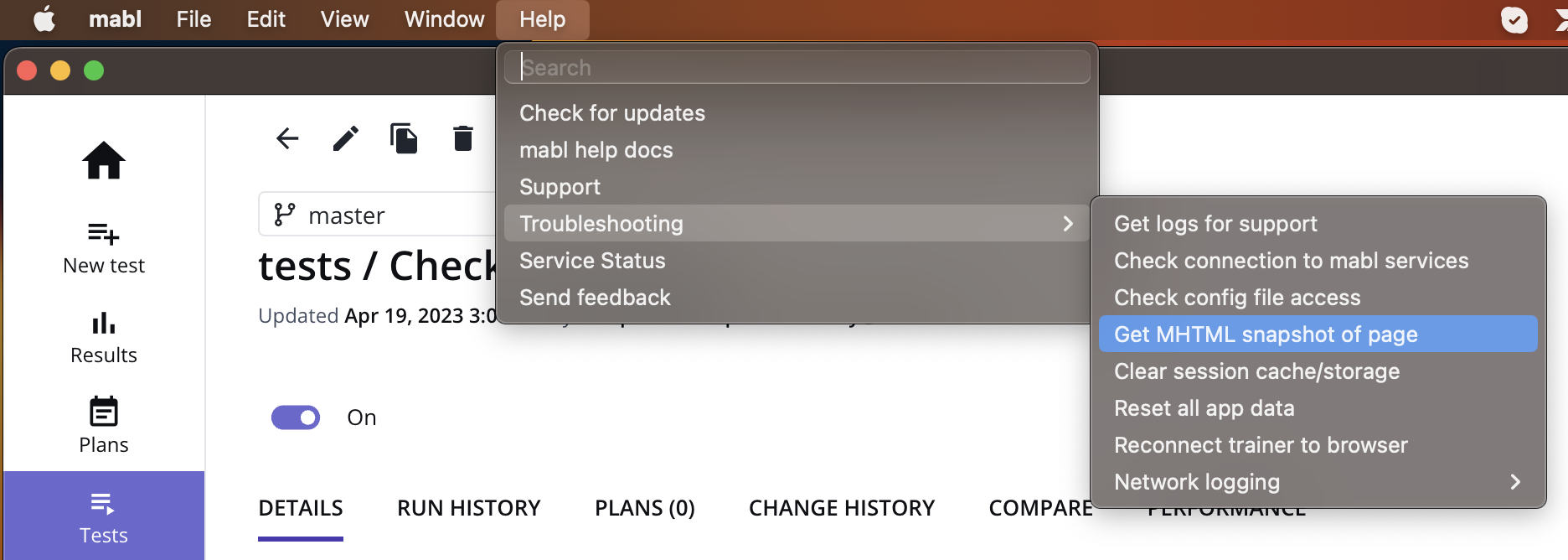Click the Home icon in sidebar

click(104, 160)
